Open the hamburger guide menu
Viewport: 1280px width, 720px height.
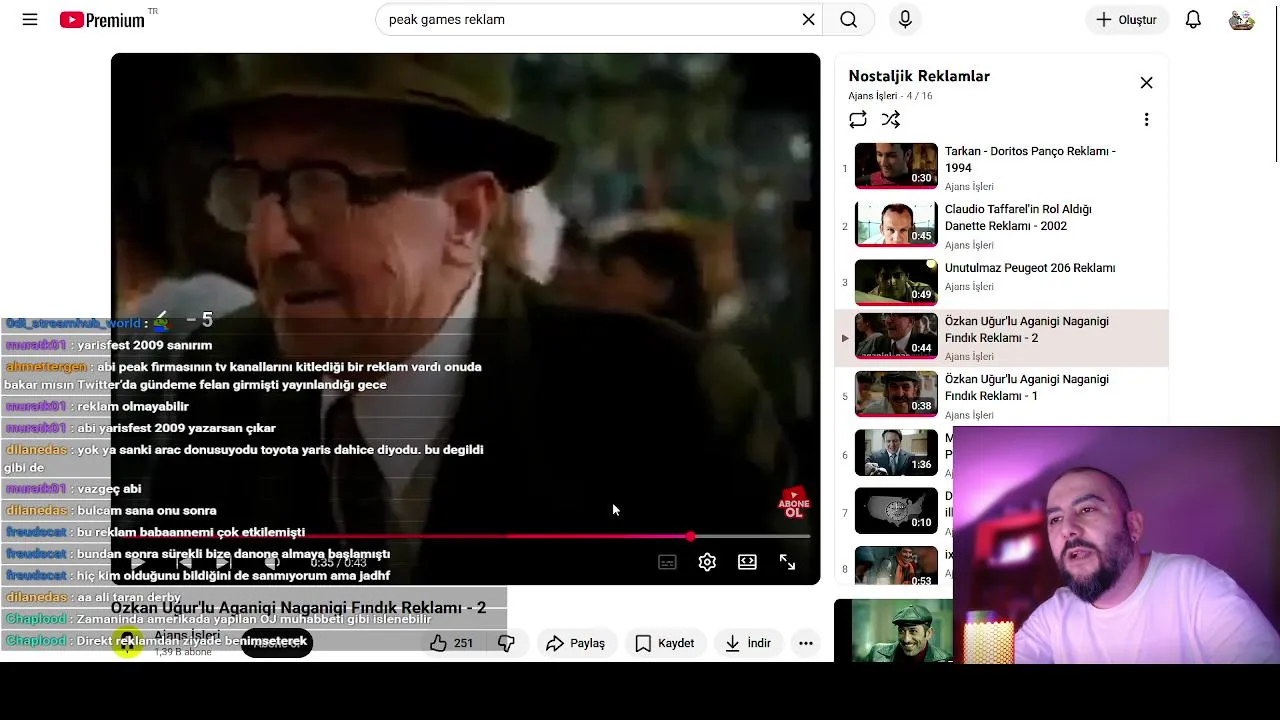pyautogui.click(x=30, y=19)
